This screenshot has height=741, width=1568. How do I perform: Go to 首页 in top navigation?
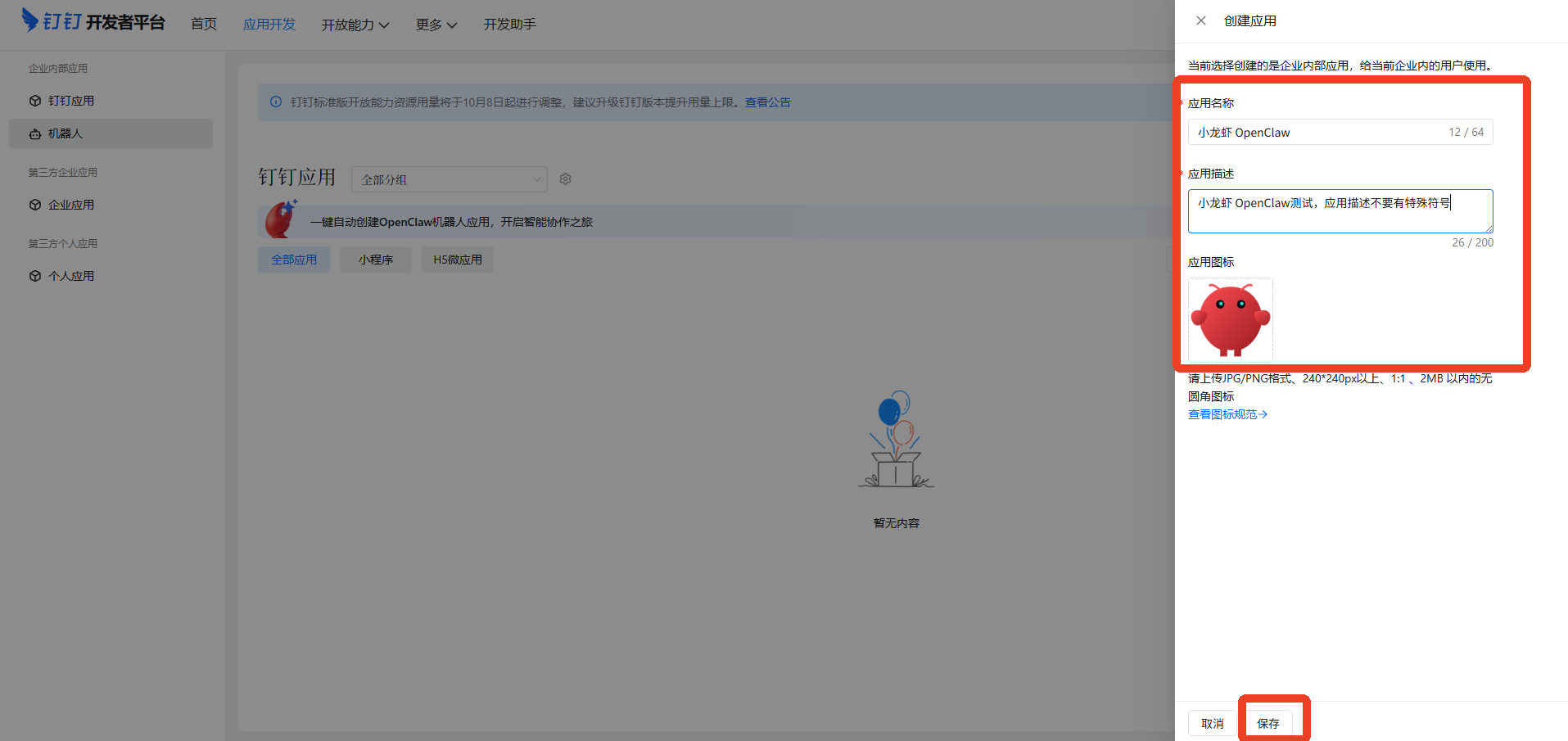tap(204, 25)
